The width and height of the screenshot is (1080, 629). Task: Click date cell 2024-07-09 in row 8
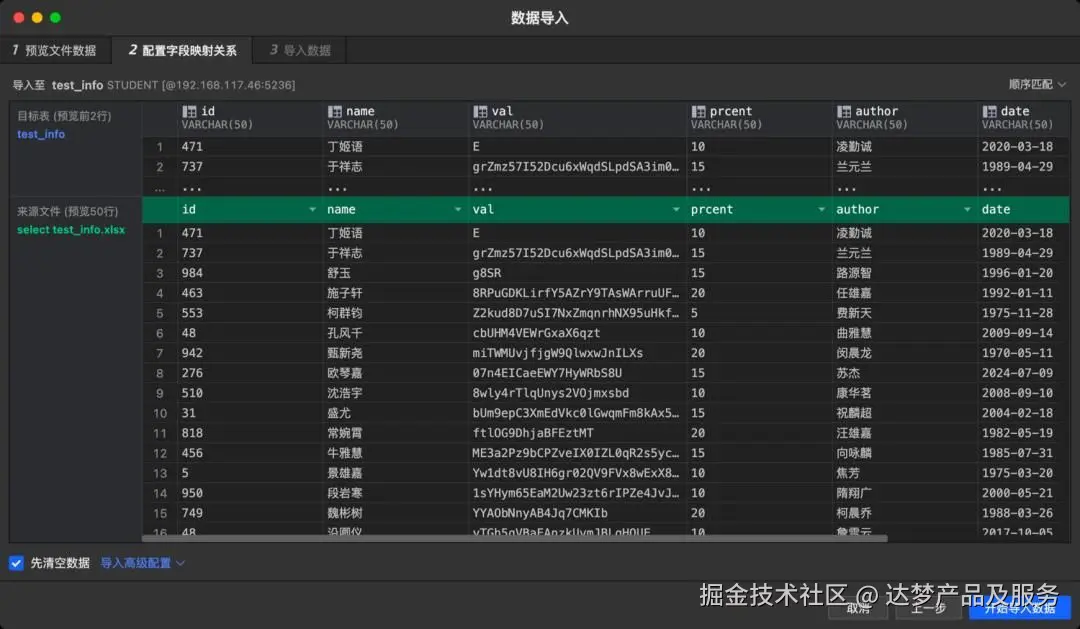click(x=1017, y=373)
